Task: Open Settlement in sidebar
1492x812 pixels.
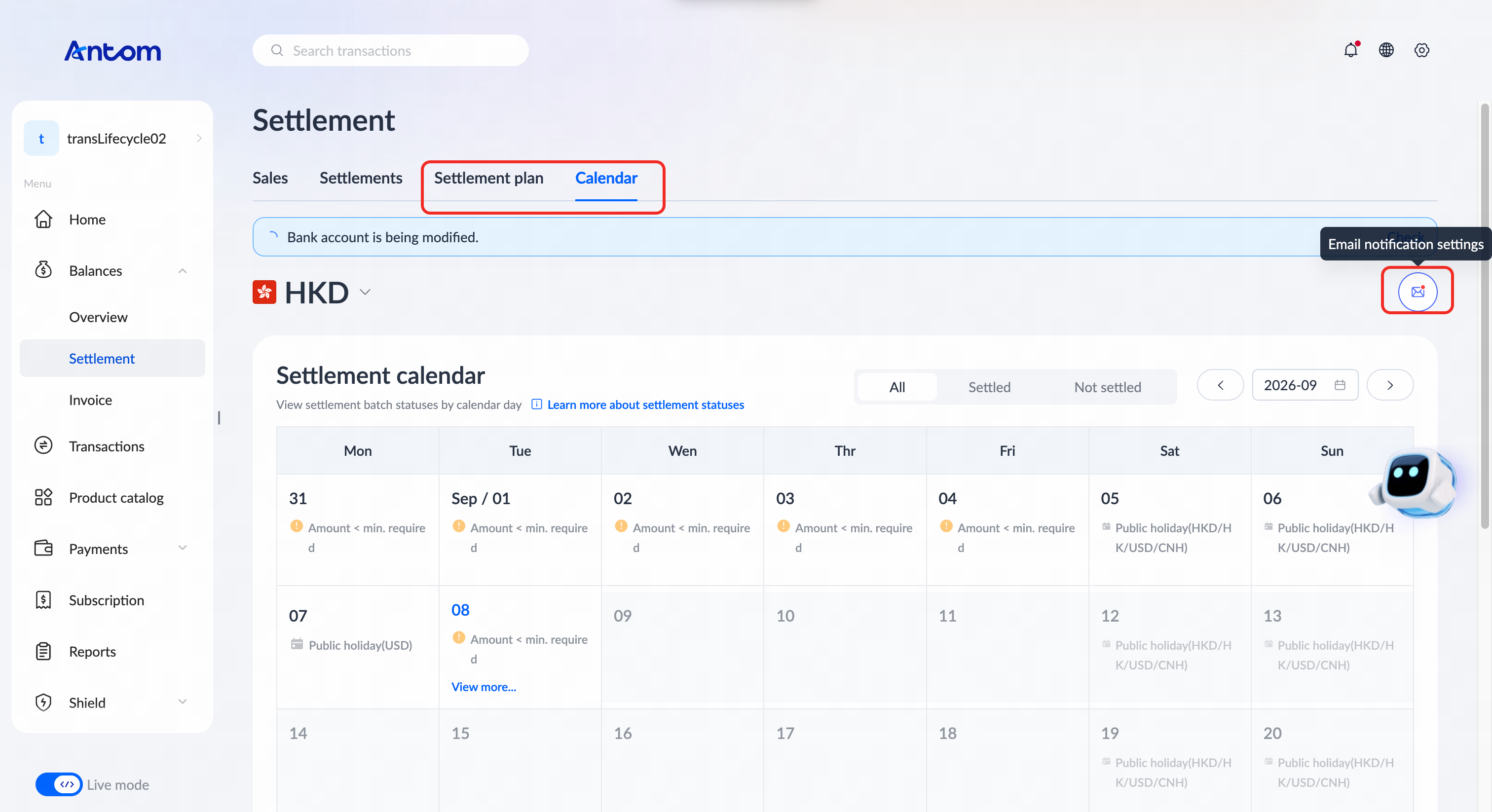Action: pyautogui.click(x=112, y=358)
